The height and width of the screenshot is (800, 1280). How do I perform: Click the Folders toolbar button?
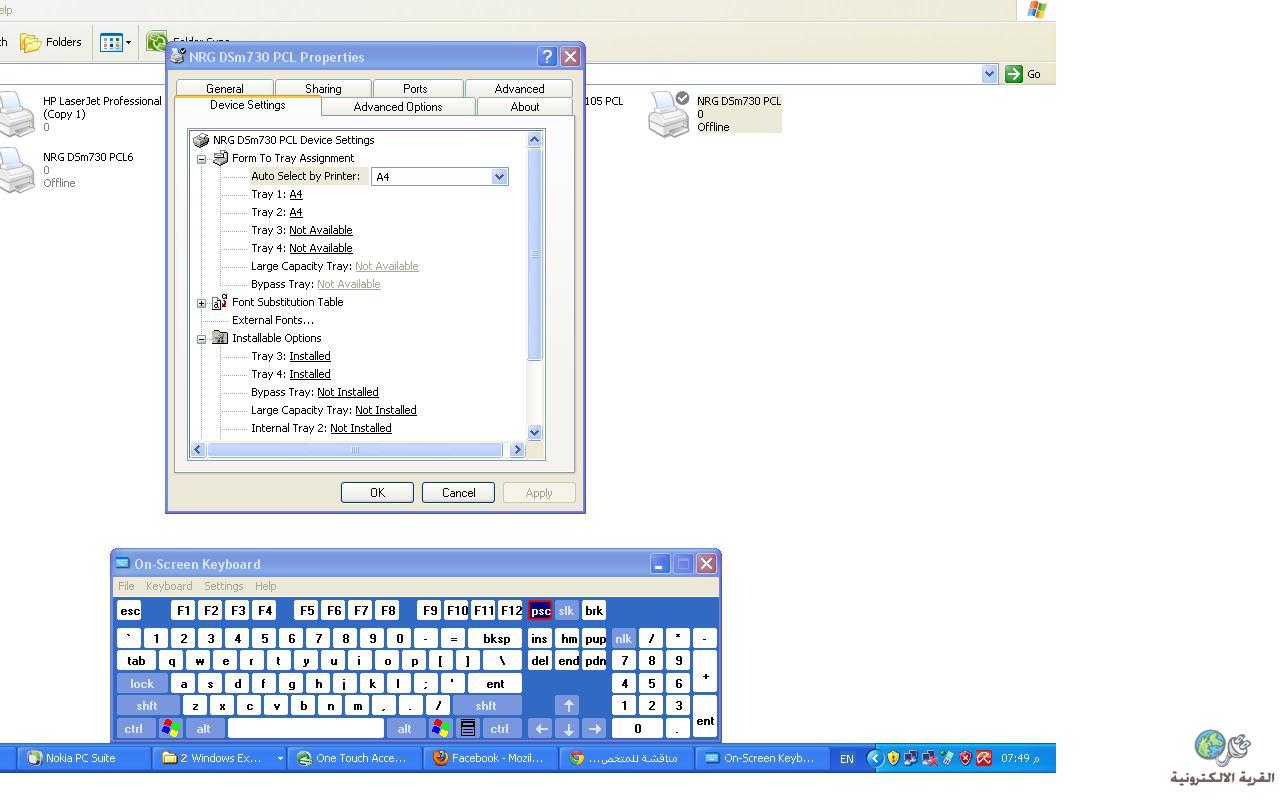click(51, 42)
